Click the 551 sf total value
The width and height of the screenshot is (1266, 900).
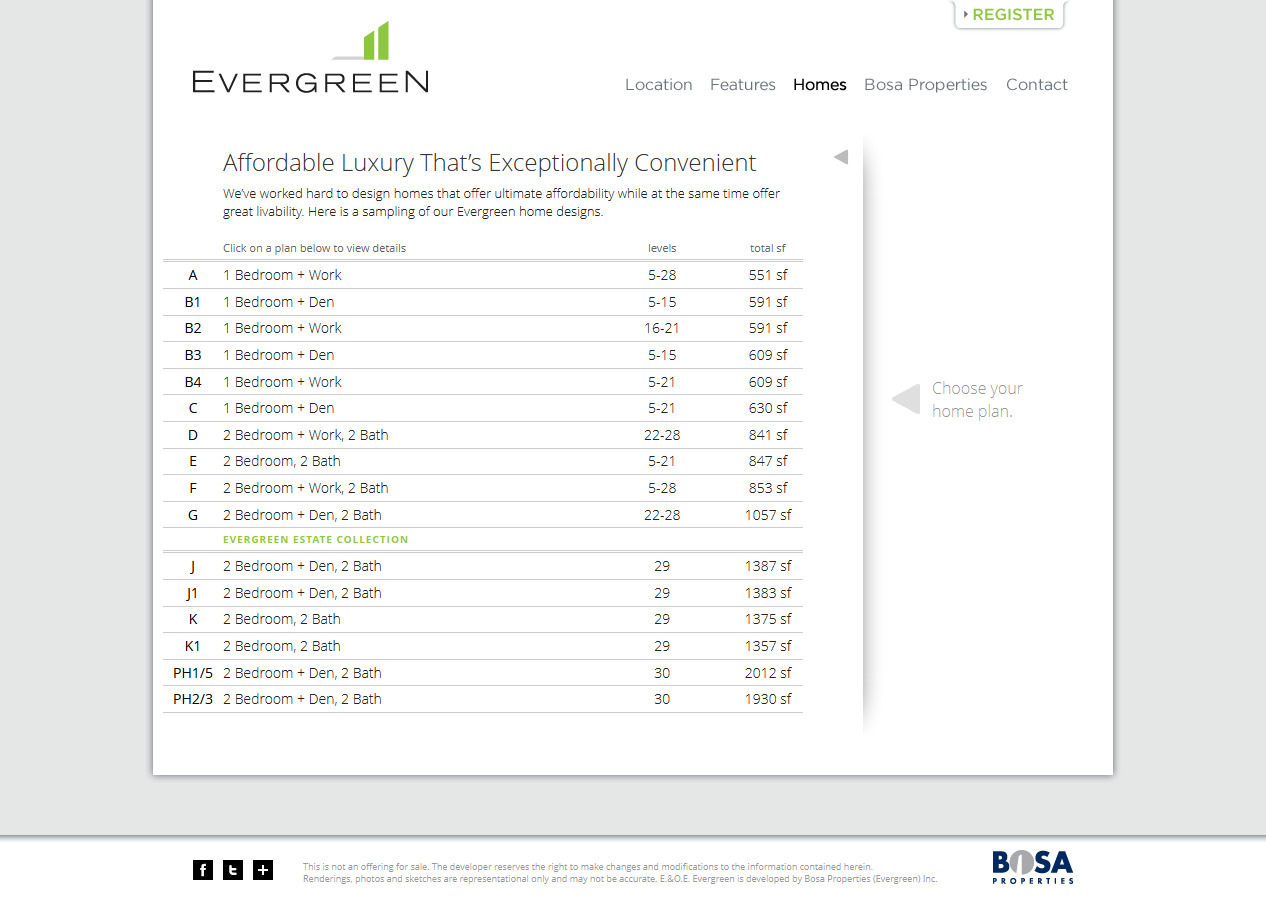click(768, 275)
